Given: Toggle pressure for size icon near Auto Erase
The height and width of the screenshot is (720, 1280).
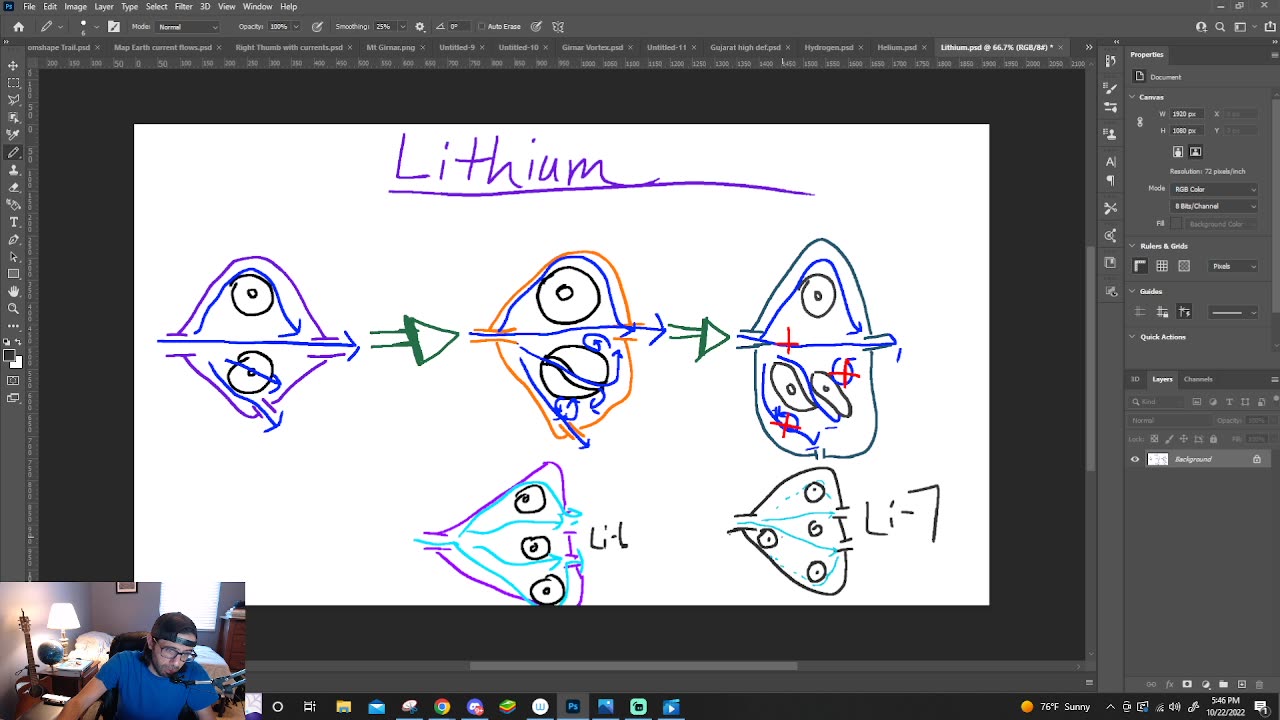Looking at the screenshot, I should tap(536, 27).
